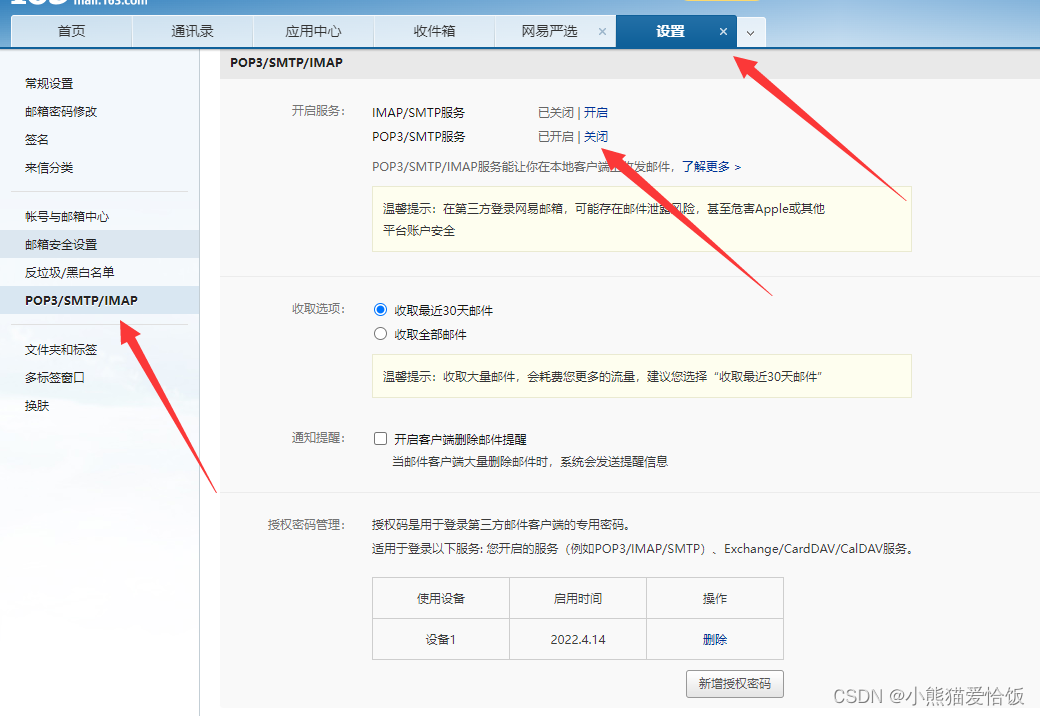Open 邮箱密码修改 in the sidebar
Screen dimensions: 1040x716
(61, 111)
